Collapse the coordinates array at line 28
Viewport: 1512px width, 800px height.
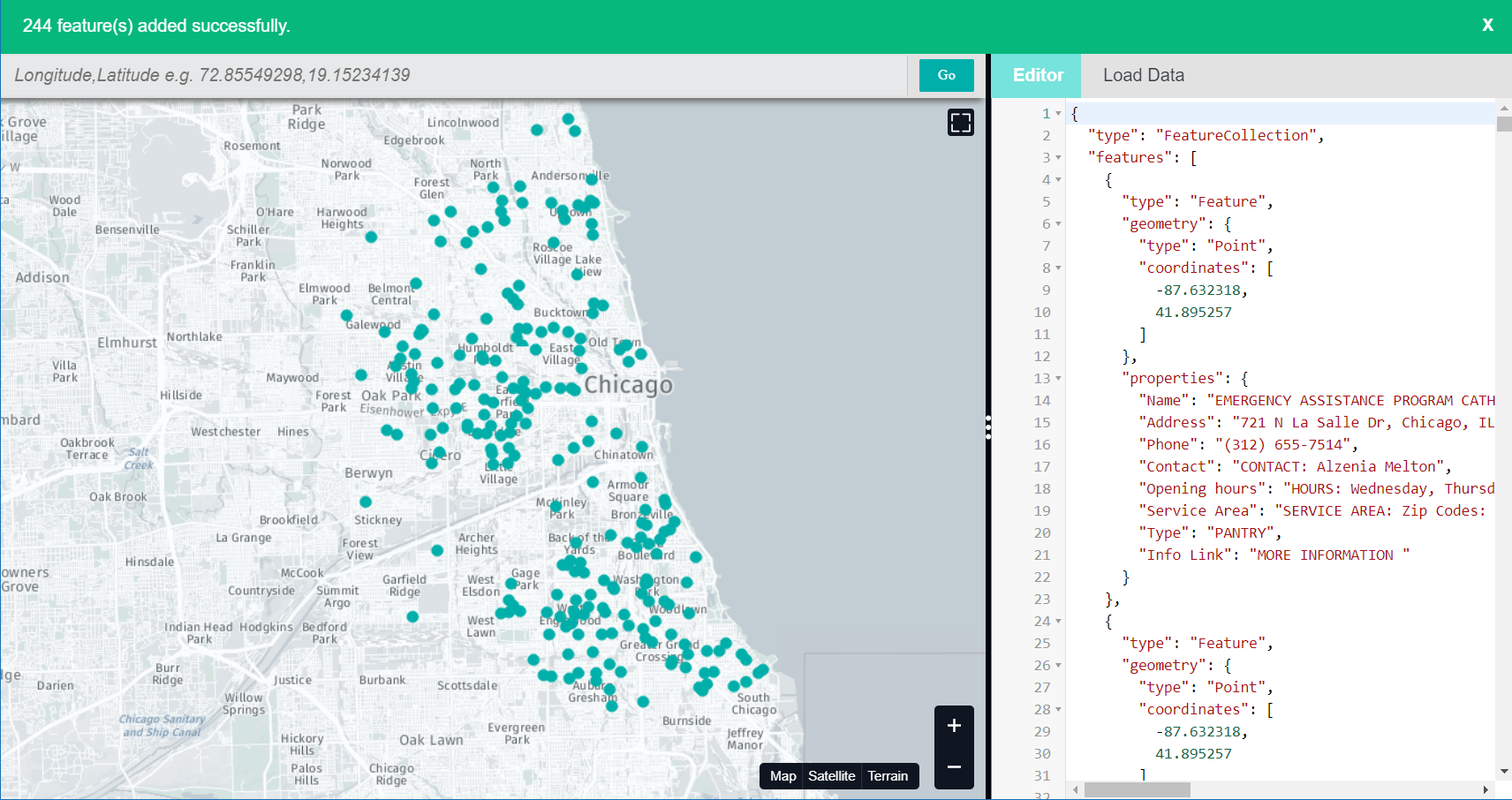(x=1058, y=709)
